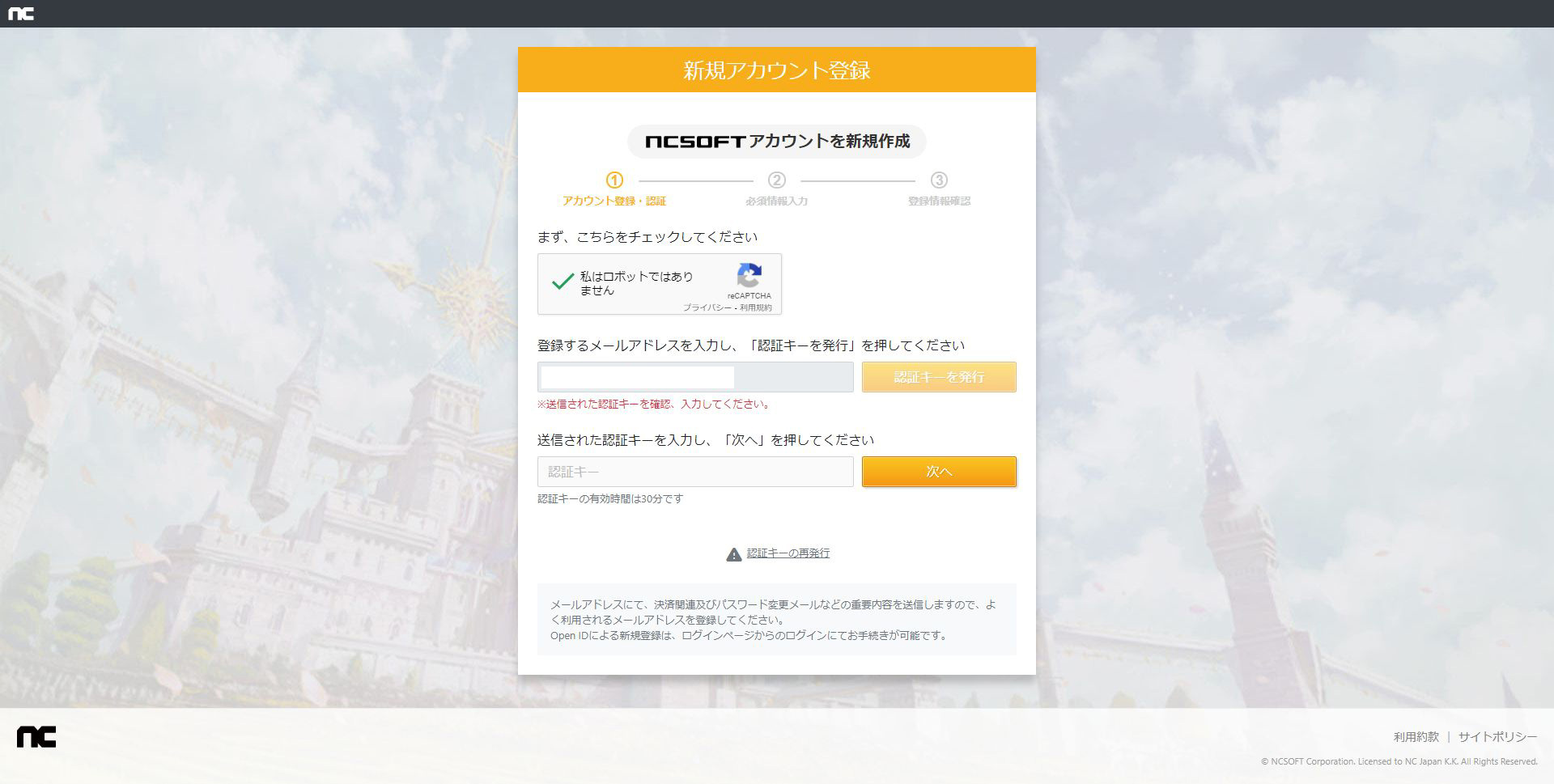
Task: Open reCAPTCHA プライバシー link
Action: [x=706, y=307]
